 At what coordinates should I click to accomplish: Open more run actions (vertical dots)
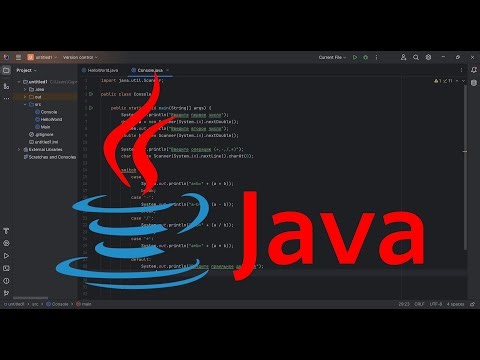tap(376, 57)
